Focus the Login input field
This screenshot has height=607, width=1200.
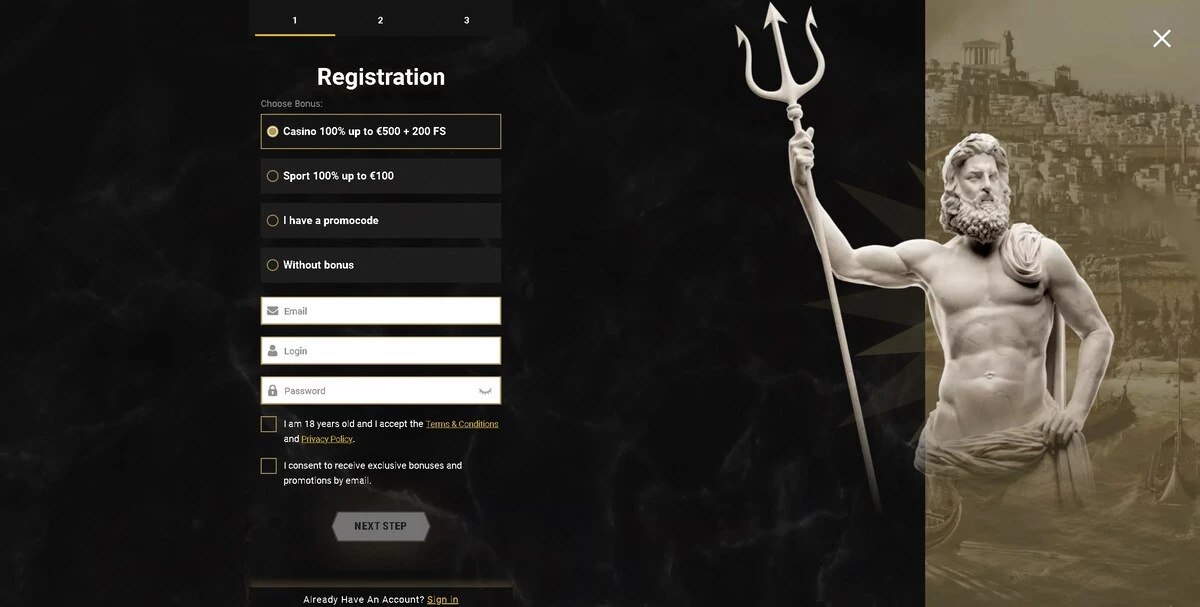tap(381, 351)
